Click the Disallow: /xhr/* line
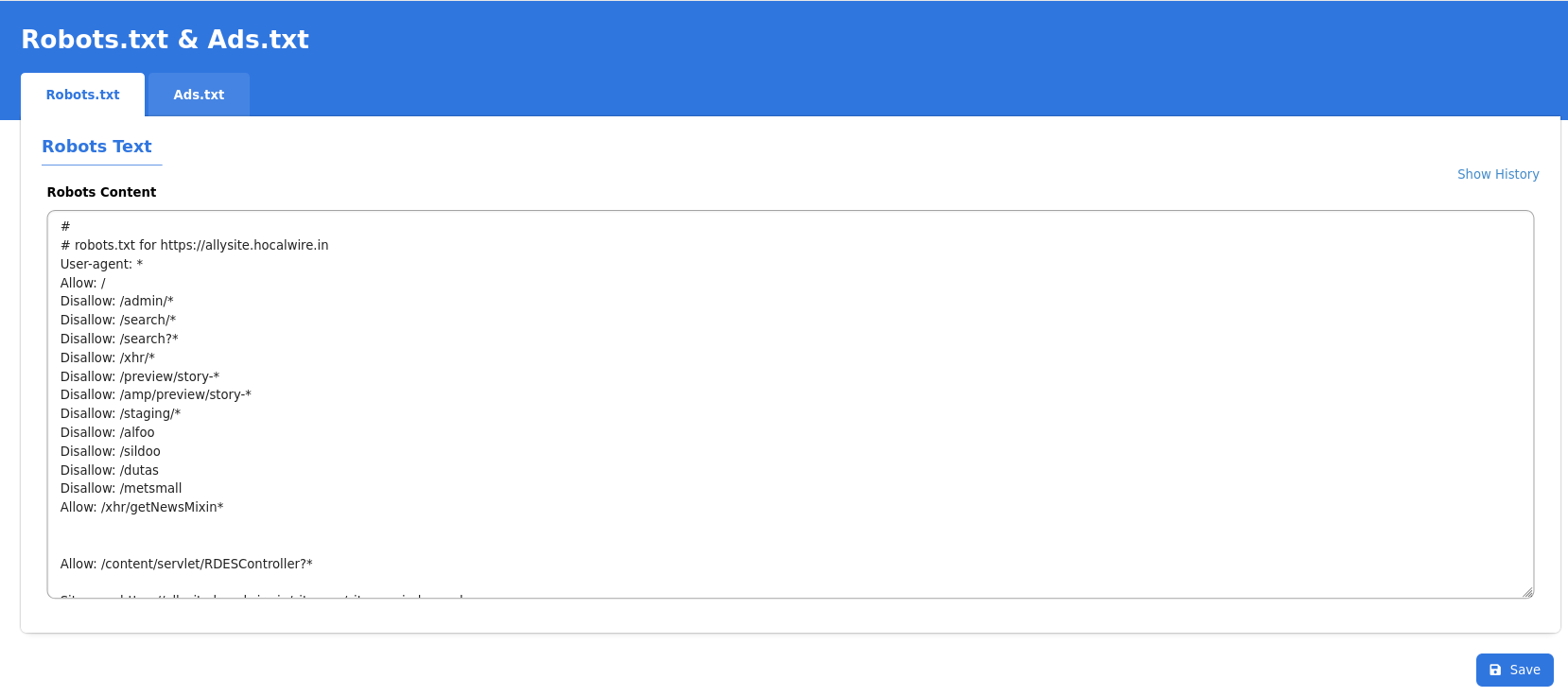The image size is (1568, 697). coord(108,357)
